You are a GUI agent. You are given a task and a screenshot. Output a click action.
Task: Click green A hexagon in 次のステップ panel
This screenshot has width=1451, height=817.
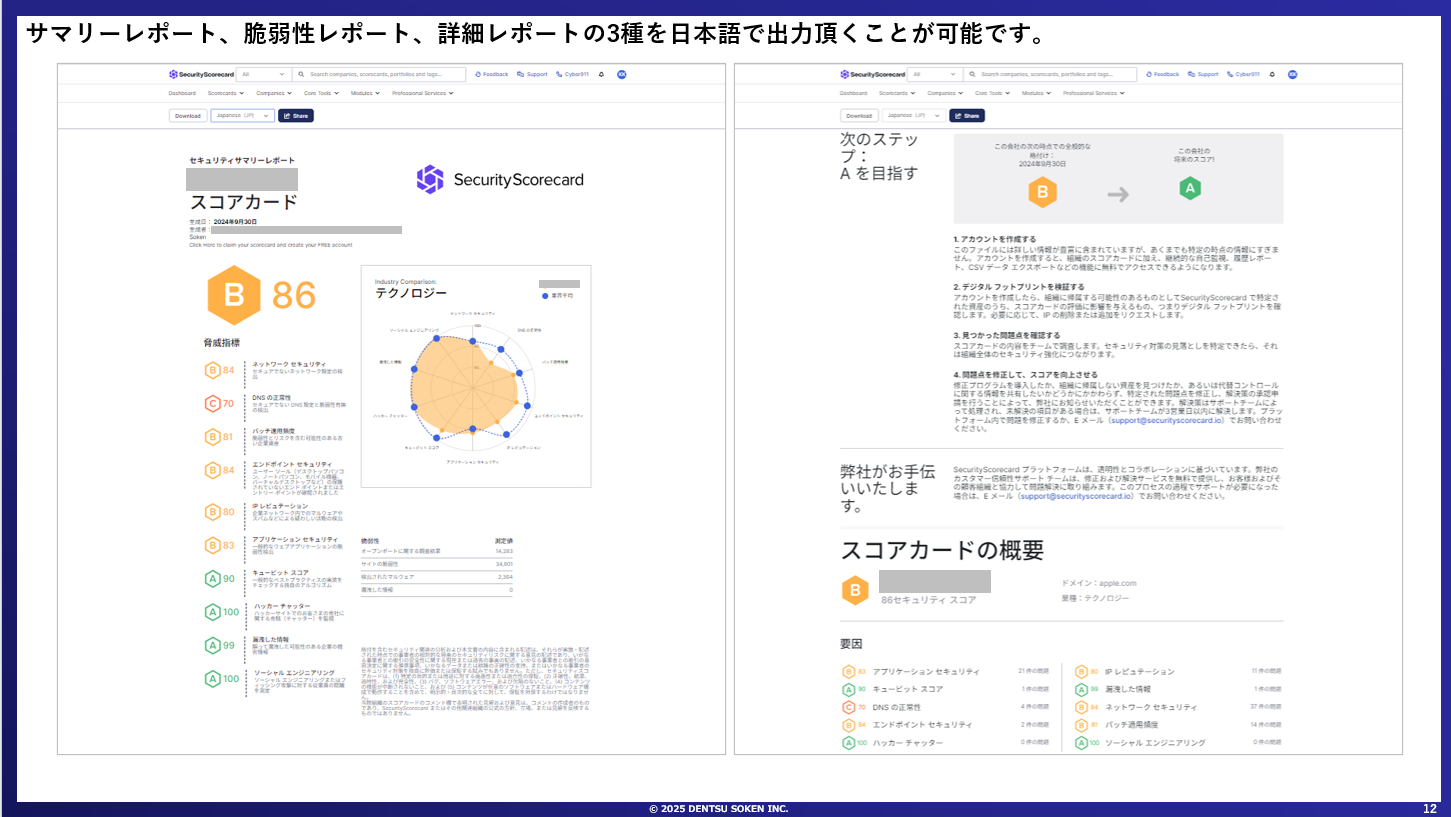(1189, 188)
